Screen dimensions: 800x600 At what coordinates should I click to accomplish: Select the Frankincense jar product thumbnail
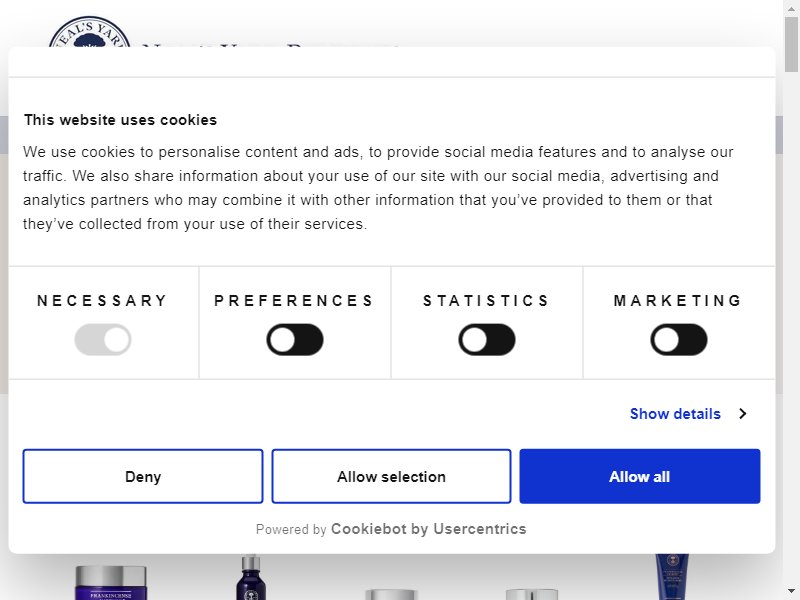tap(111, 582)
